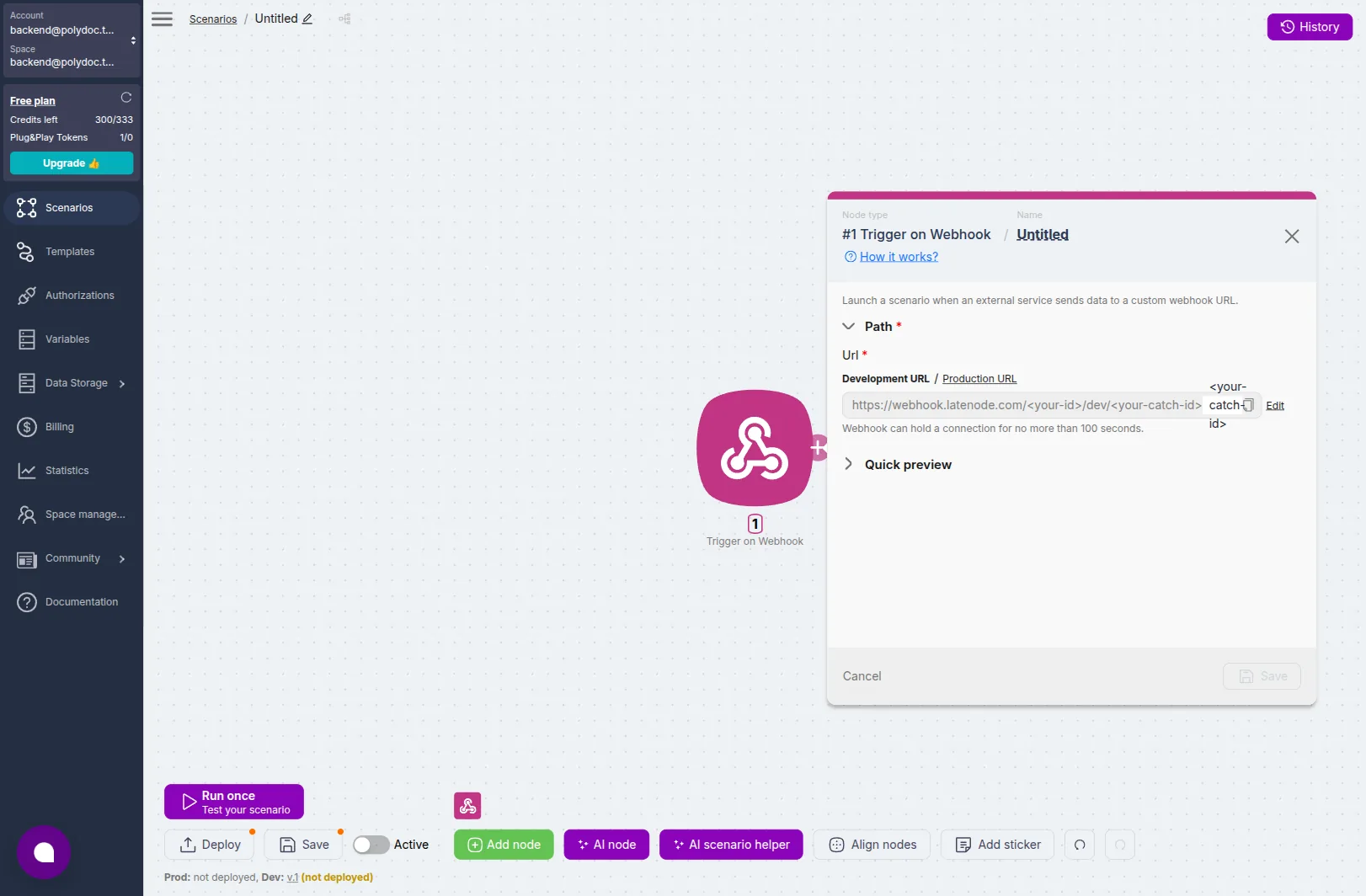Click the plus connector on the webhook node
This screenshot has width=1366, height=896.
[x=819, y=448]
